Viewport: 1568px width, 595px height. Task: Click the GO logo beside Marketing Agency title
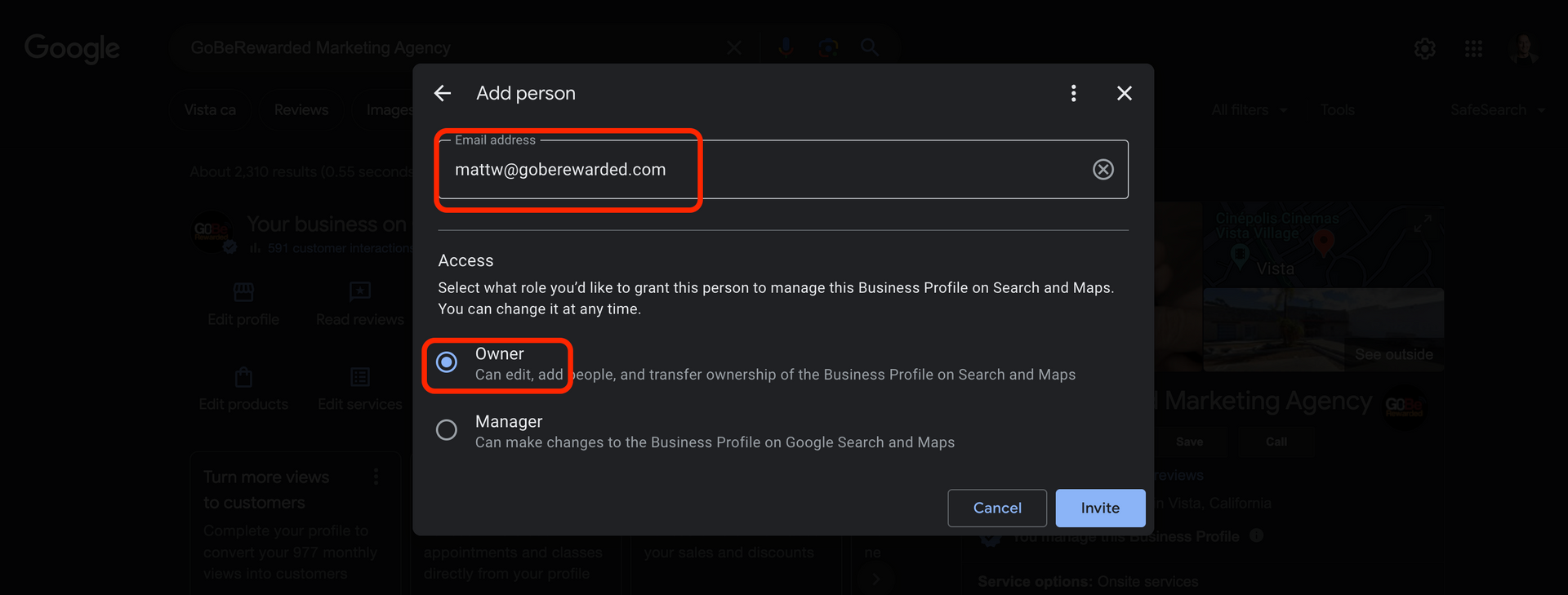coord(1405,405)
